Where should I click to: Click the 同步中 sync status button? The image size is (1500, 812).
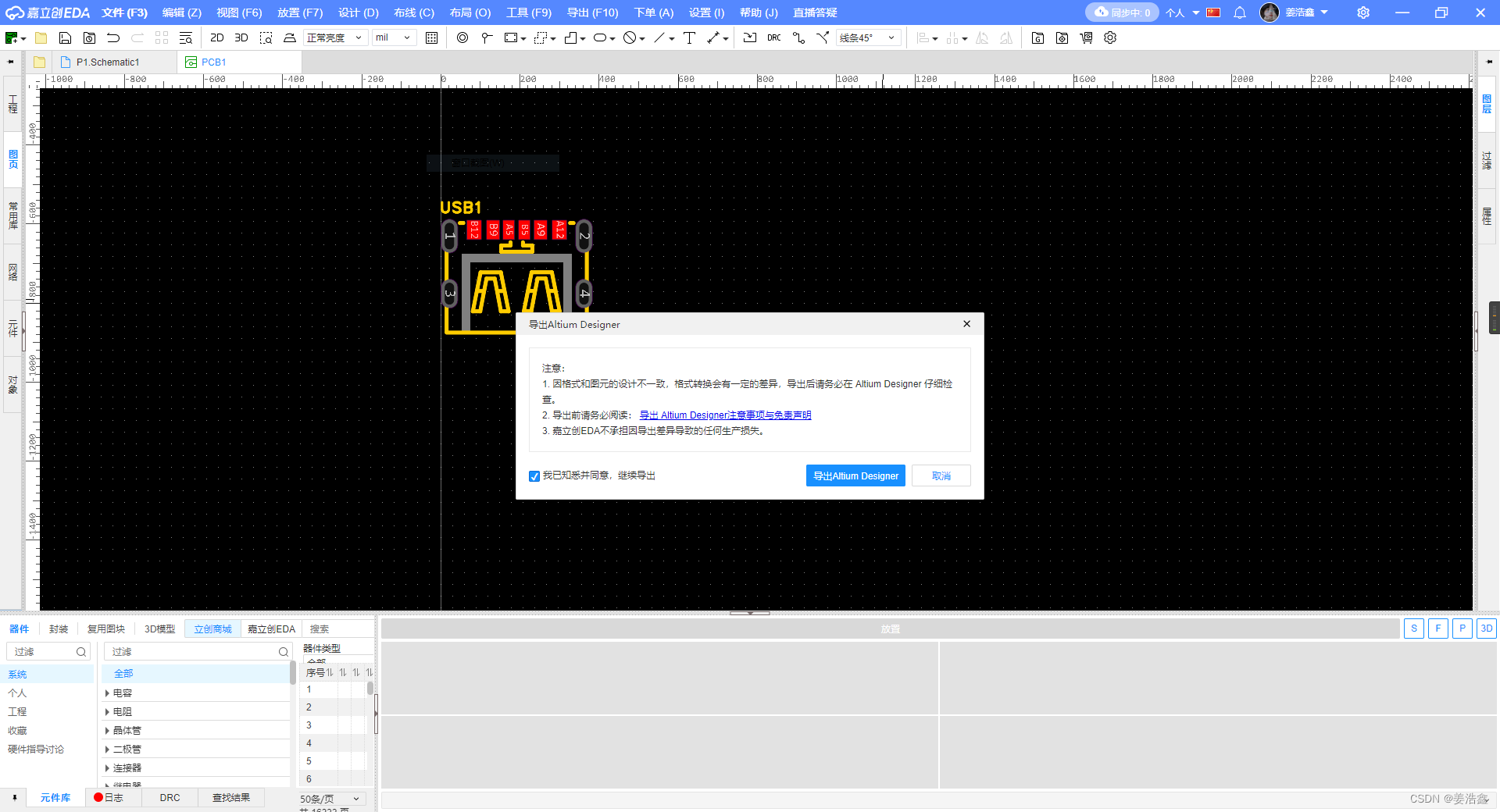pos(1121,12)
